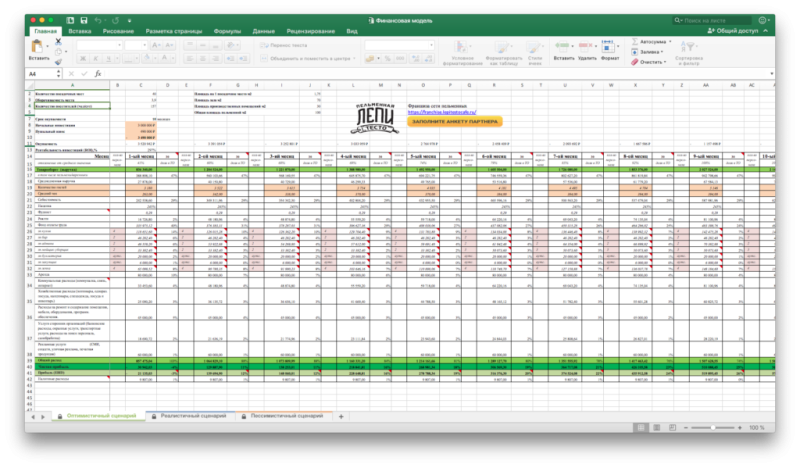Click the decrease indent icon
Screen dimensions: 800x468
[230, 59]
